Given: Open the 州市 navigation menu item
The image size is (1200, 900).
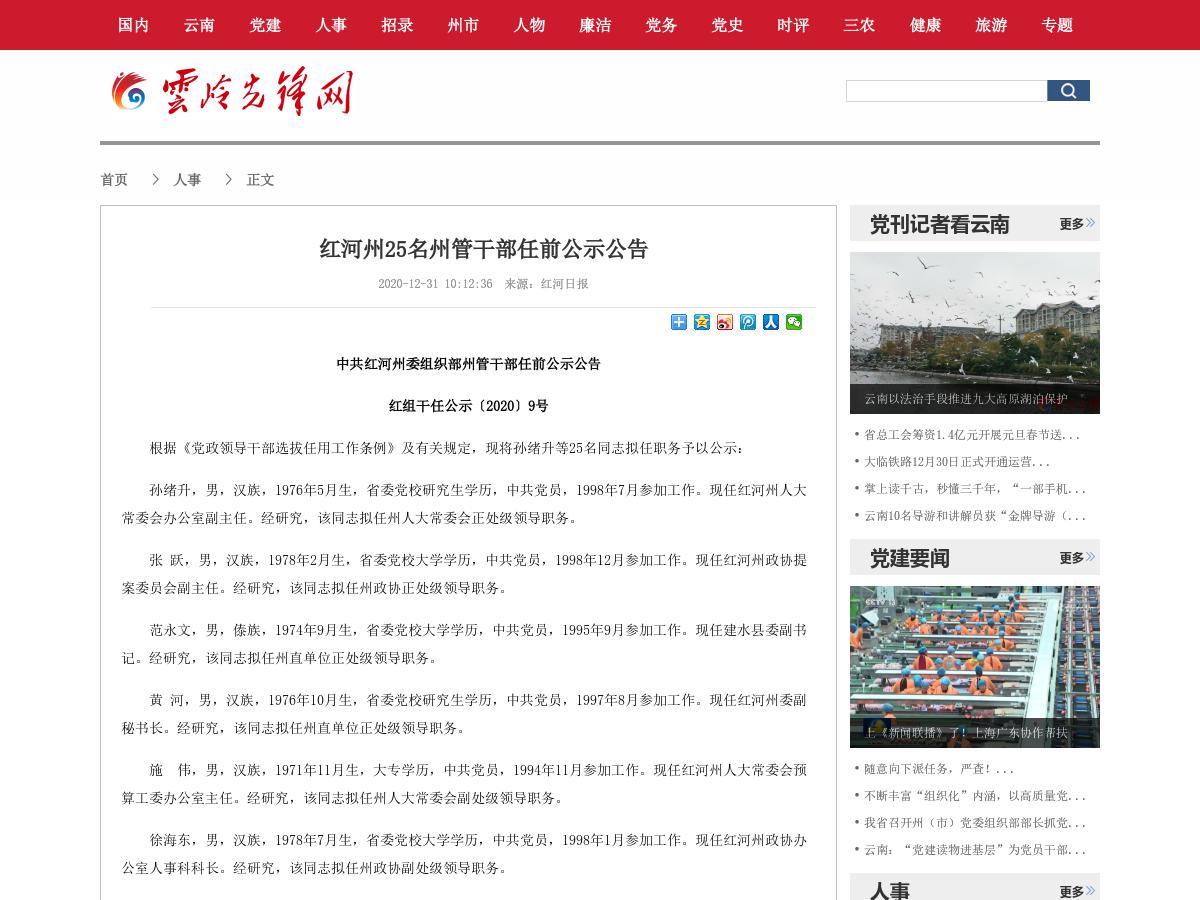Looking at the screenshot, I should coord(463,25).
